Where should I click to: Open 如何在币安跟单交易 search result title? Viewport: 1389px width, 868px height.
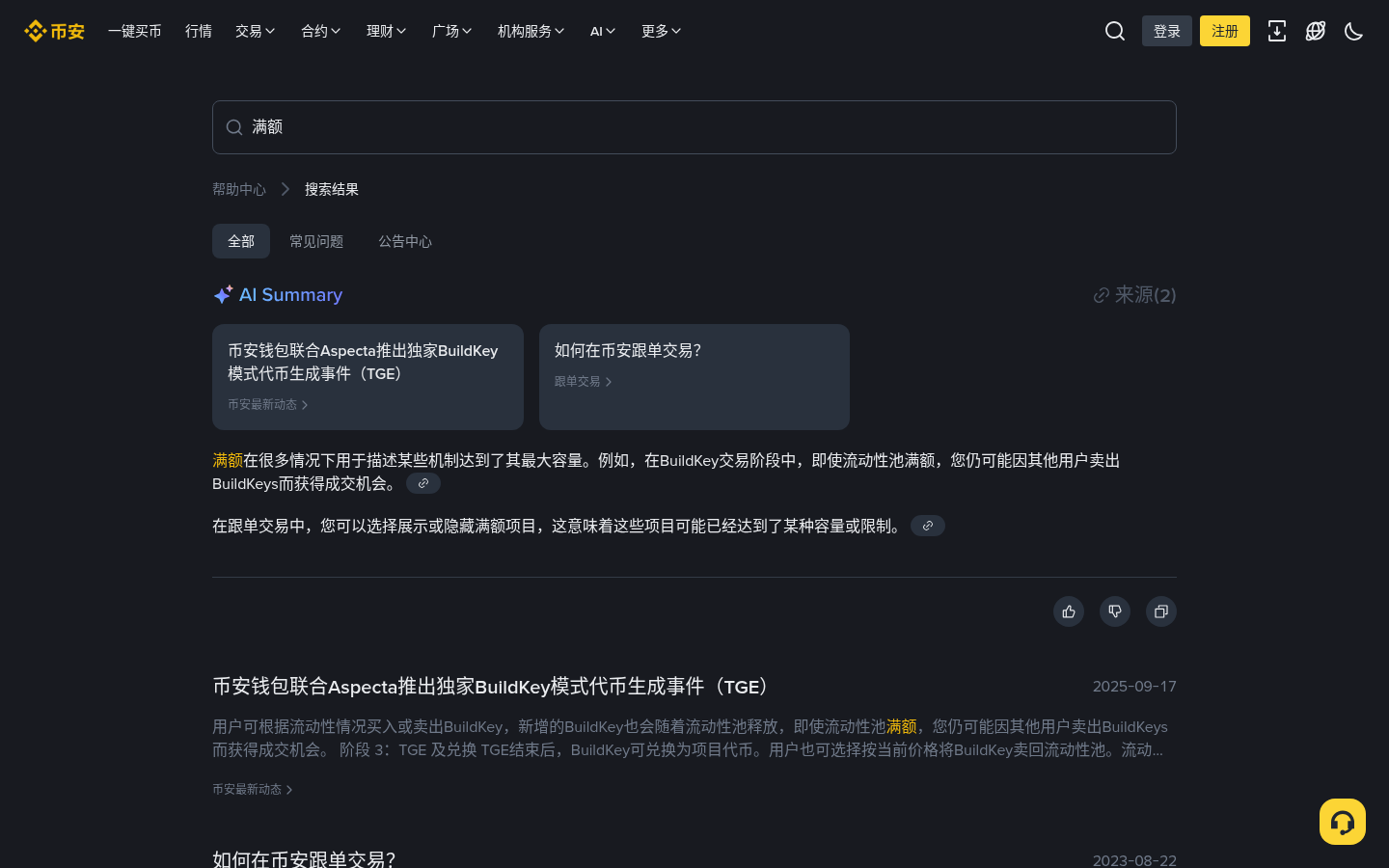304,859
